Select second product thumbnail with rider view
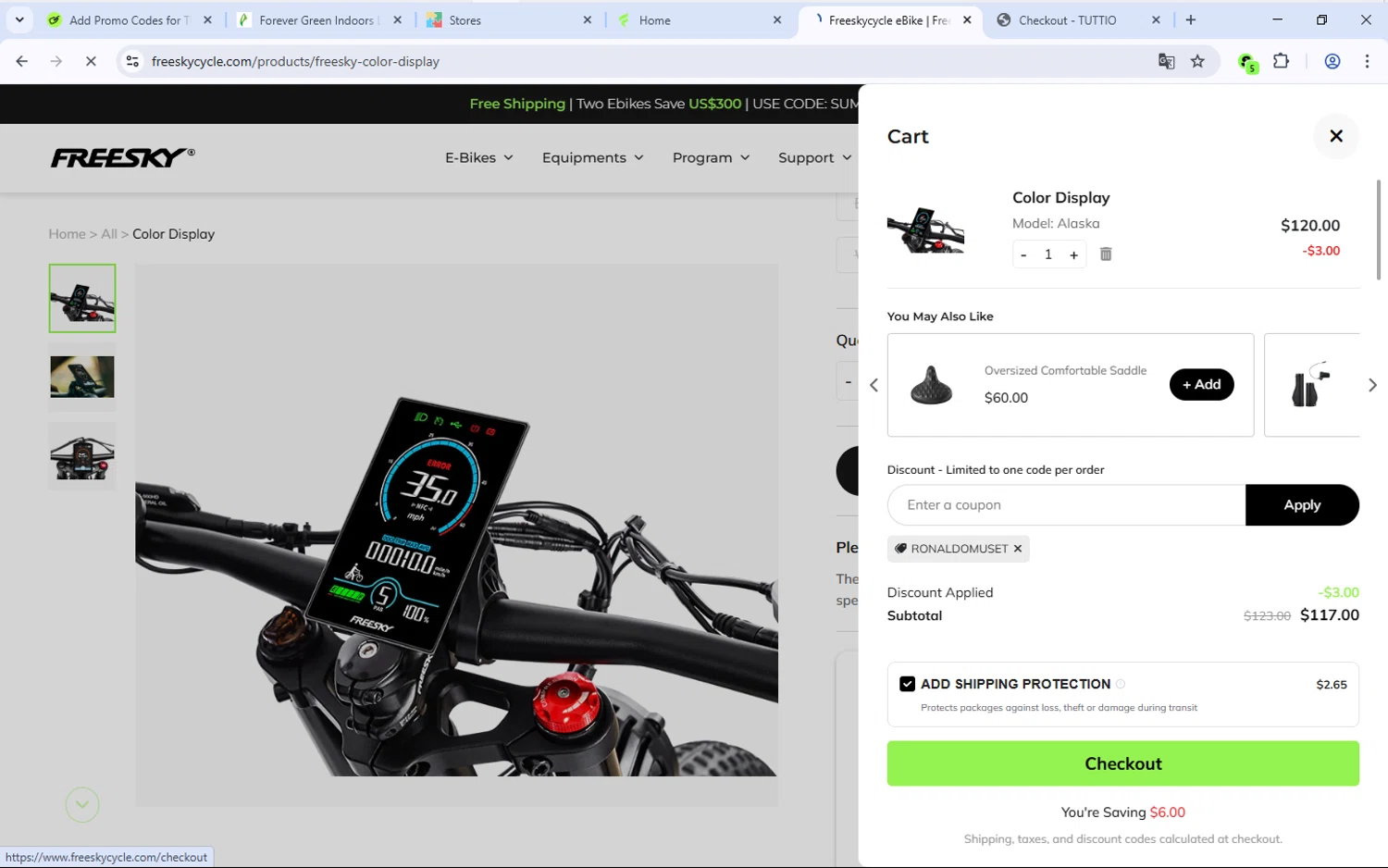 tap(82, 378)
